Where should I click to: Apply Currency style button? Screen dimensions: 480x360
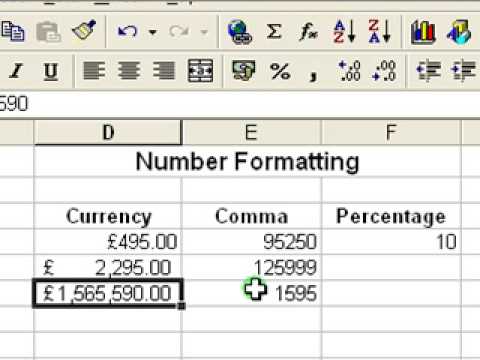pyautogui.click(x=244, y=70)
